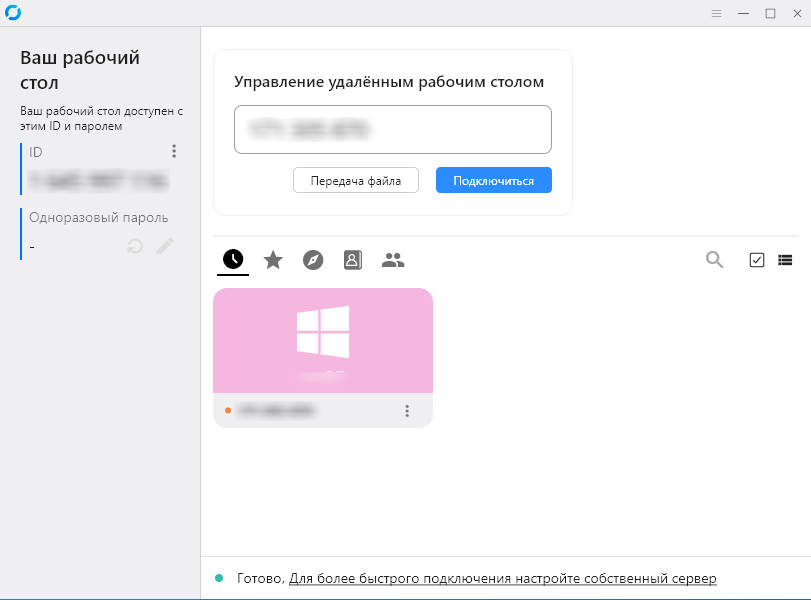This screenshot has height=600, width=811.
Task: Expand options for the saved session entry
Action: coord(407,409)
